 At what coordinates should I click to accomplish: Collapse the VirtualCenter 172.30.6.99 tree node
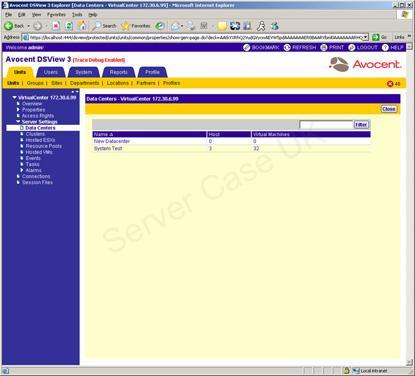(x=14, y=98)
